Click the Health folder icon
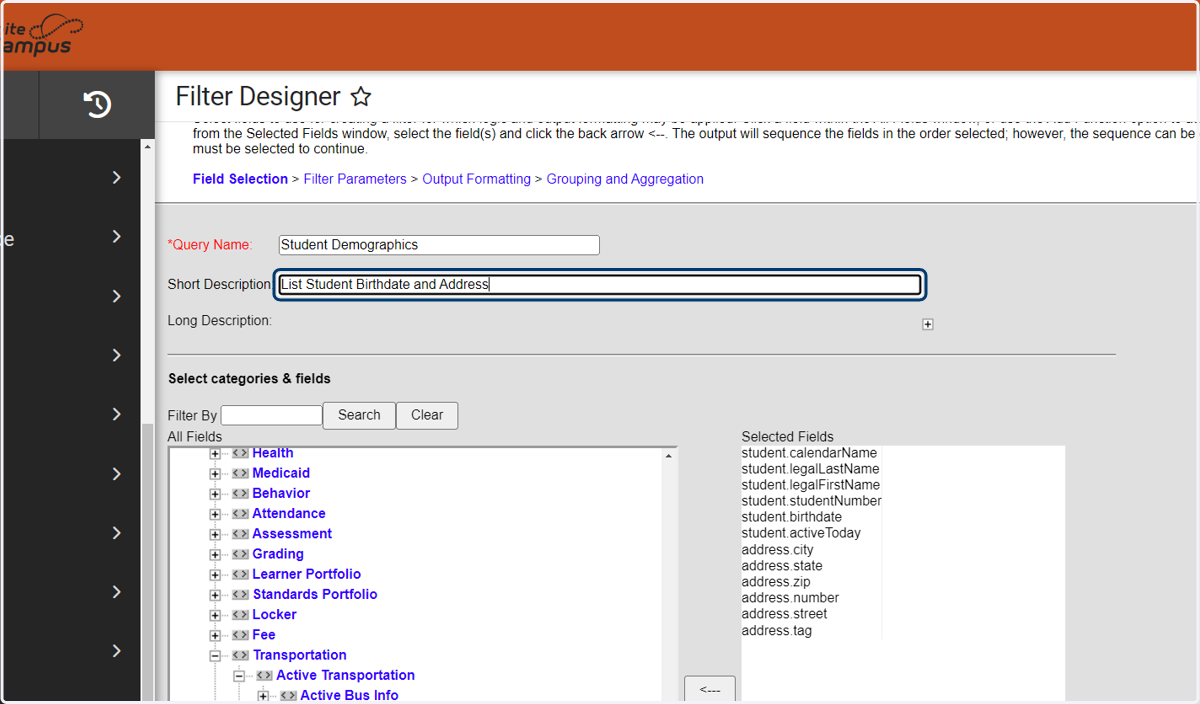The image size is (1200, 704). [240, 453]
